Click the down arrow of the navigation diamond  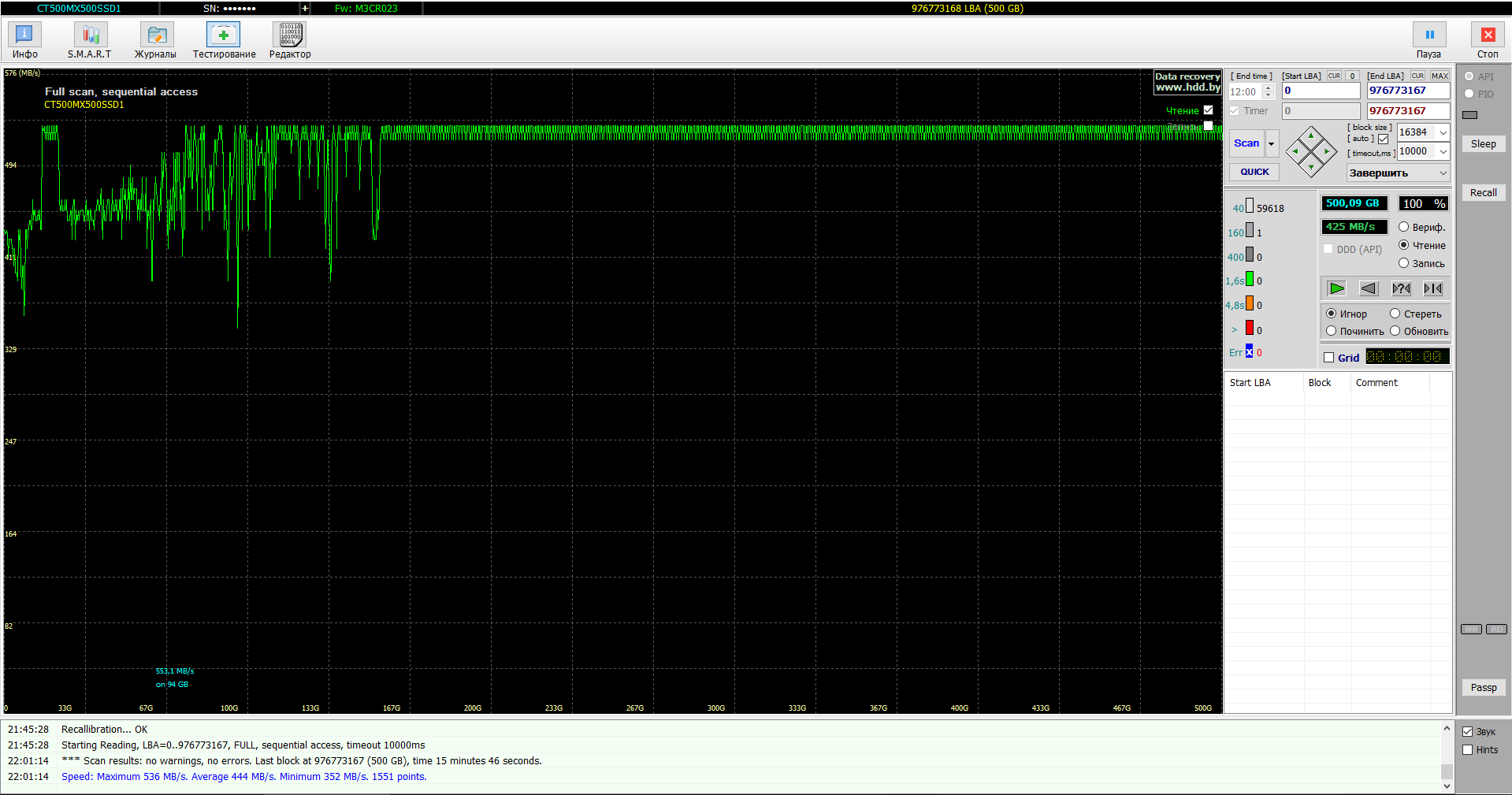click(x=1311, y=167)
